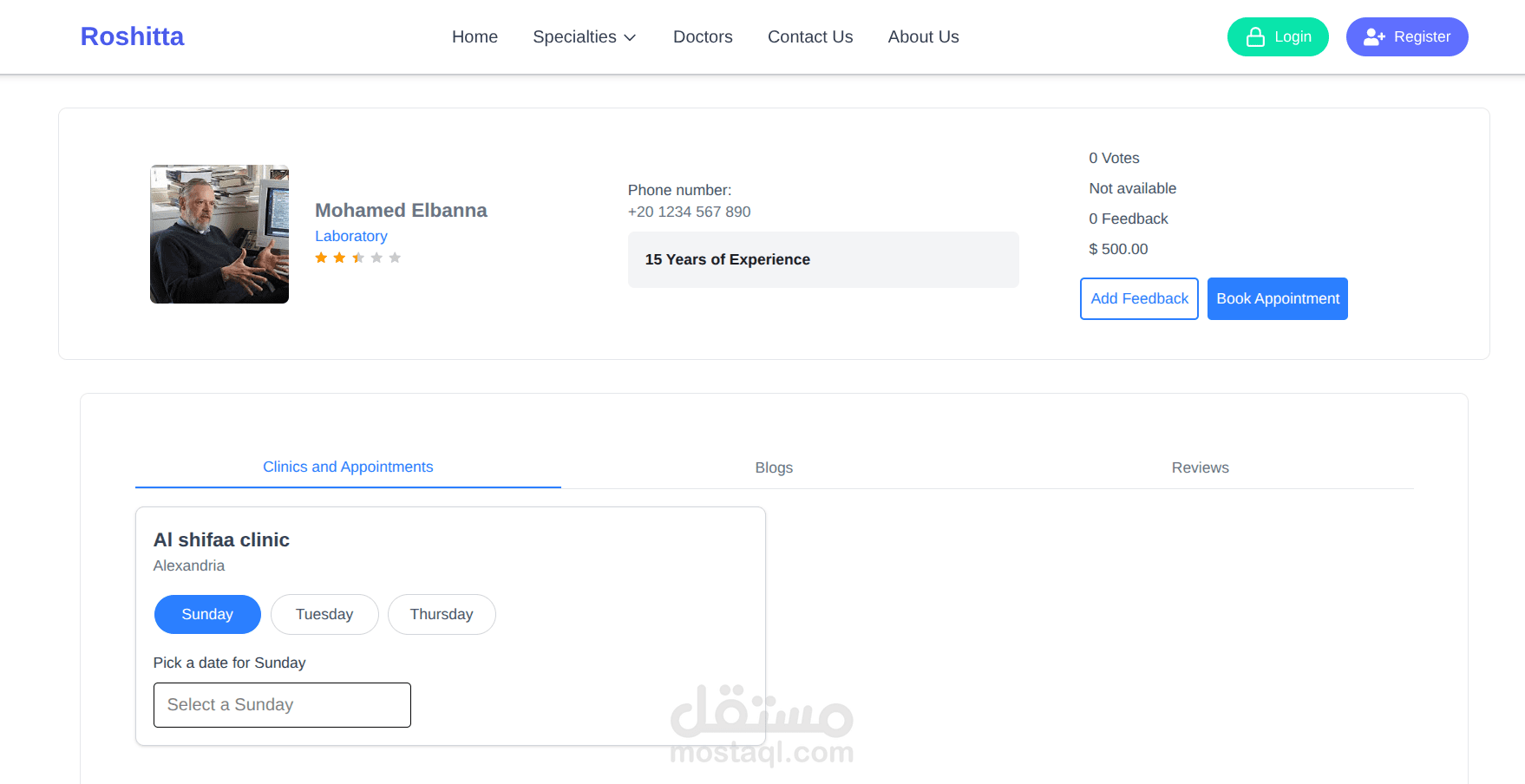Click the first rating star
The height and width of the screenshot is (784, 1525).
[x=321, y=258]
